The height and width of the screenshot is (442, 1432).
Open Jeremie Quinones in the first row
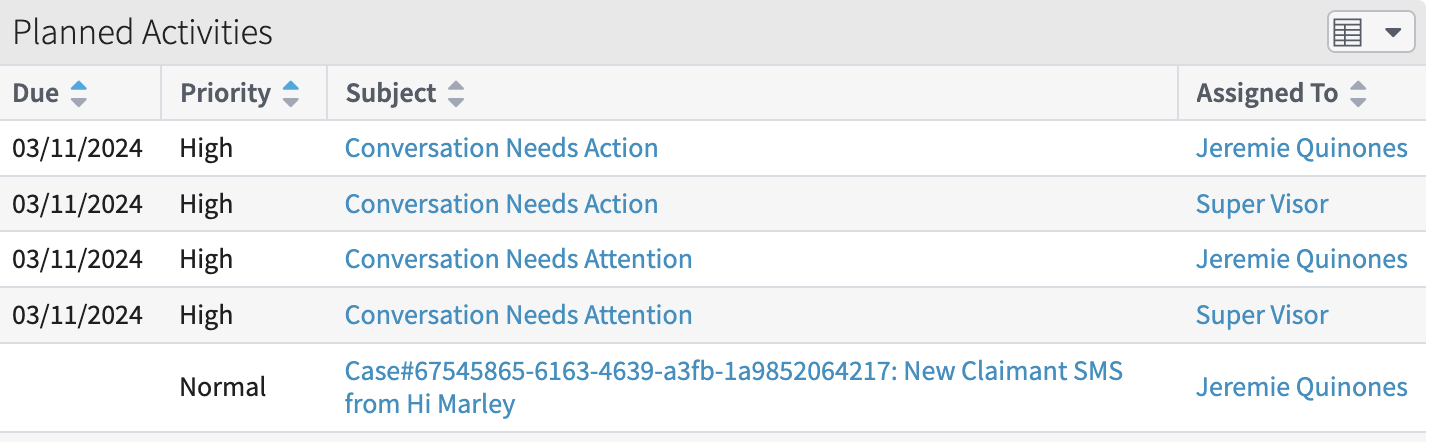tap(1301, 149)
